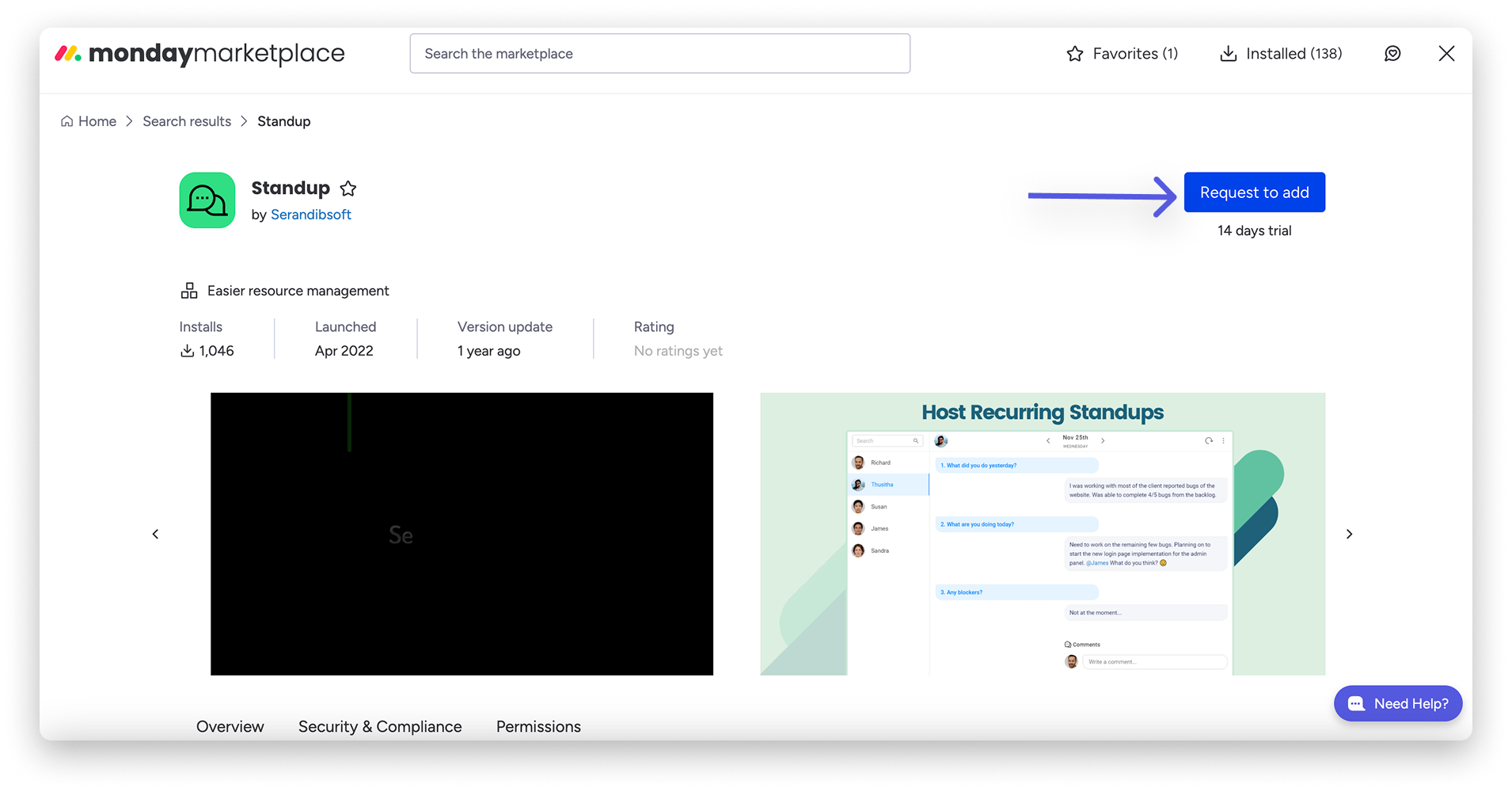
Task: Click the Standup breadcrumb text
Action: [284, 121]
